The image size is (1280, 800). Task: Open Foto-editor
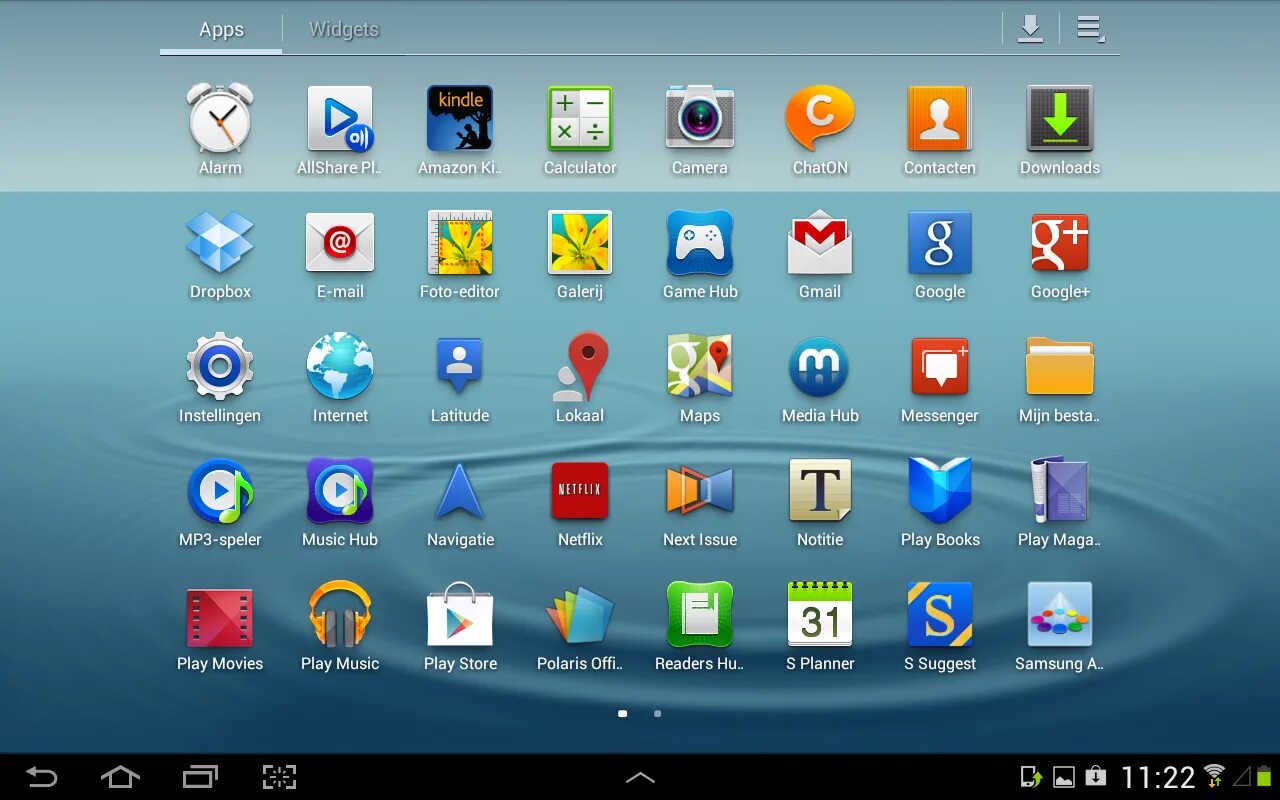coord(460,243)
